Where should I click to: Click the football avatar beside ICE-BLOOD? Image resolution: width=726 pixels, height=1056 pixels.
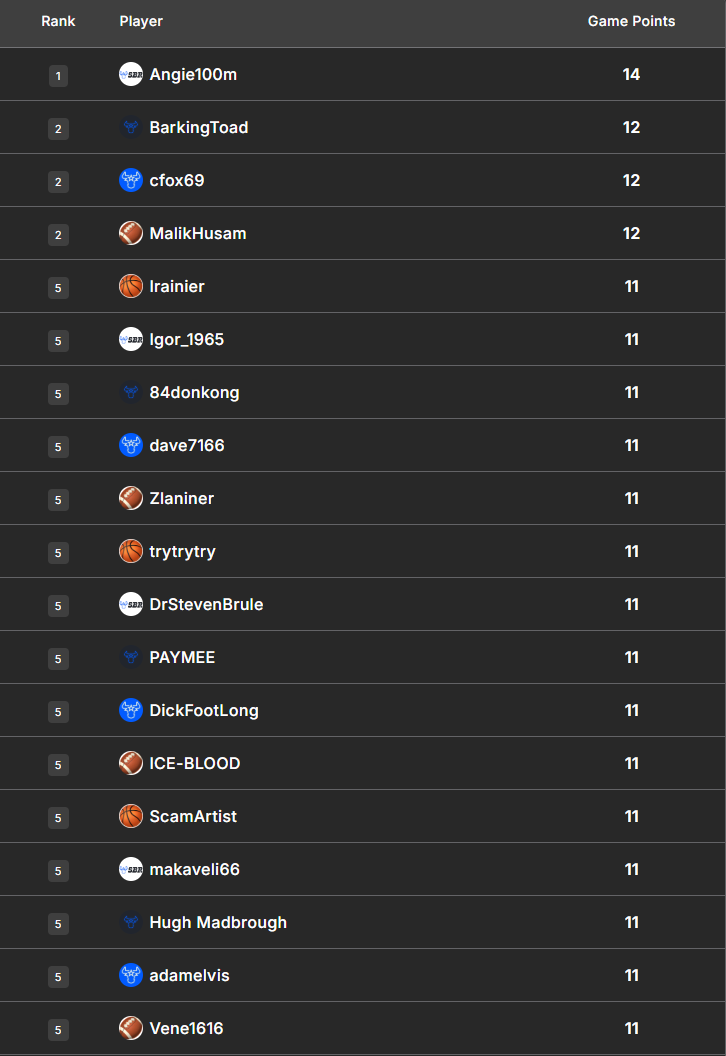(x=131, y=763)
